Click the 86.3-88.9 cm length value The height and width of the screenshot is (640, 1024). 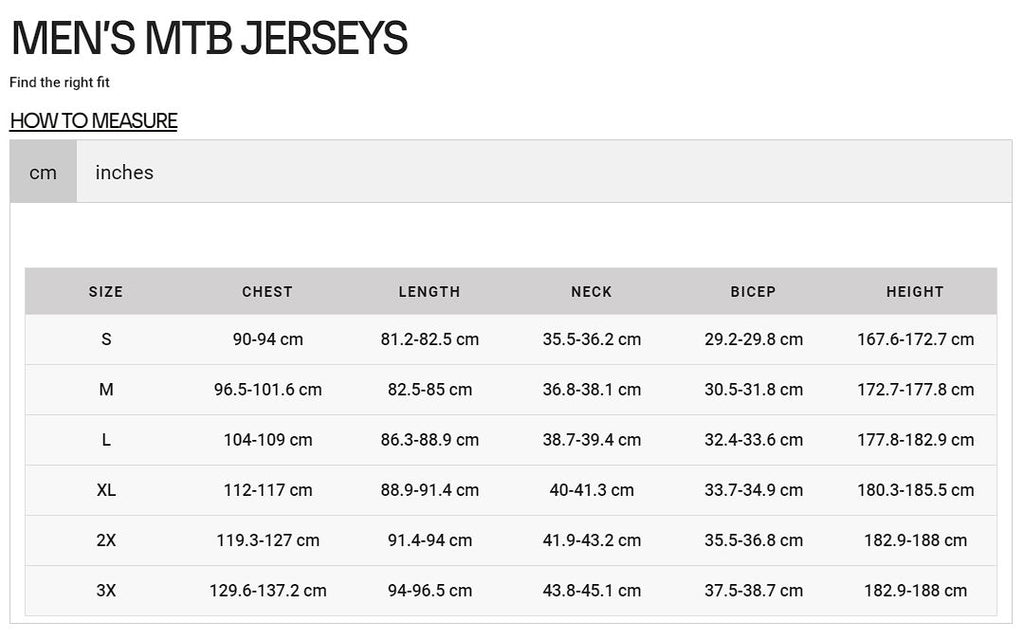click(430, 440)
